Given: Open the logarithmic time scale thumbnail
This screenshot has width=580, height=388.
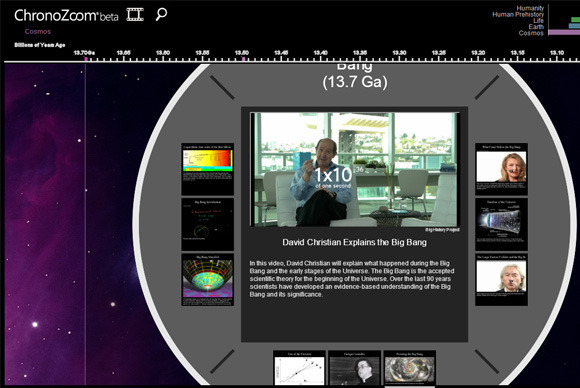Looking at the screenshot, I should 208,169.
